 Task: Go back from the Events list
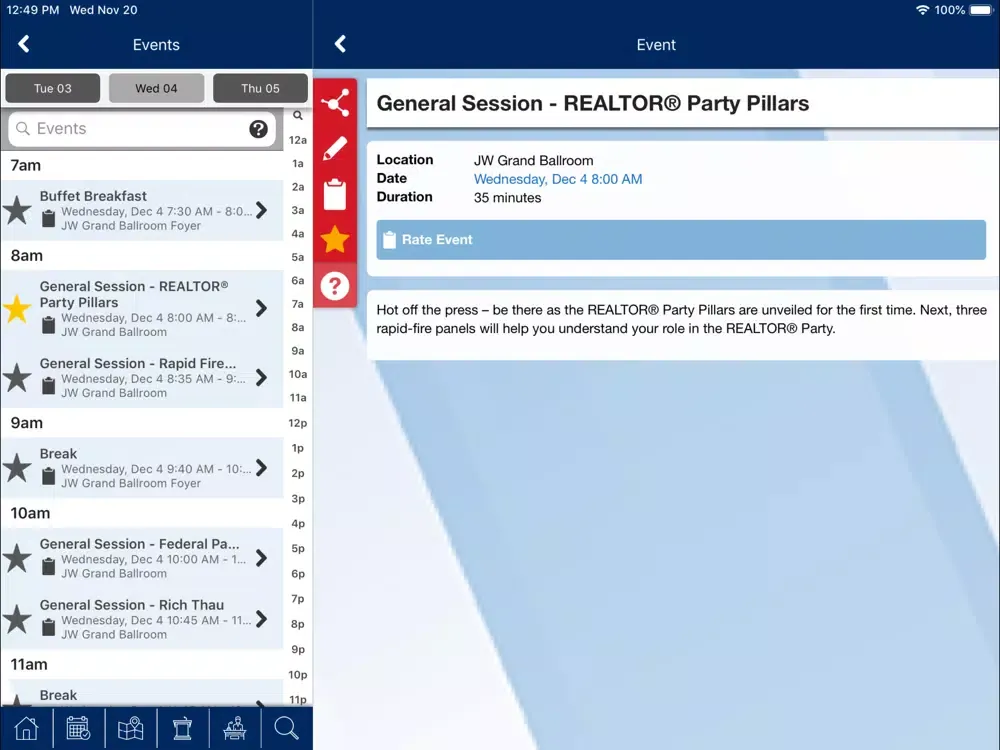[x=24, y=44]
